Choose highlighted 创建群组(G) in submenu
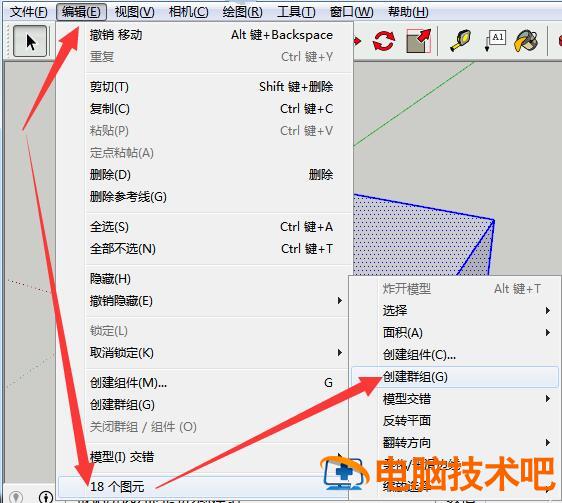Viewport: 562px width, 503px height. (454, 376)
